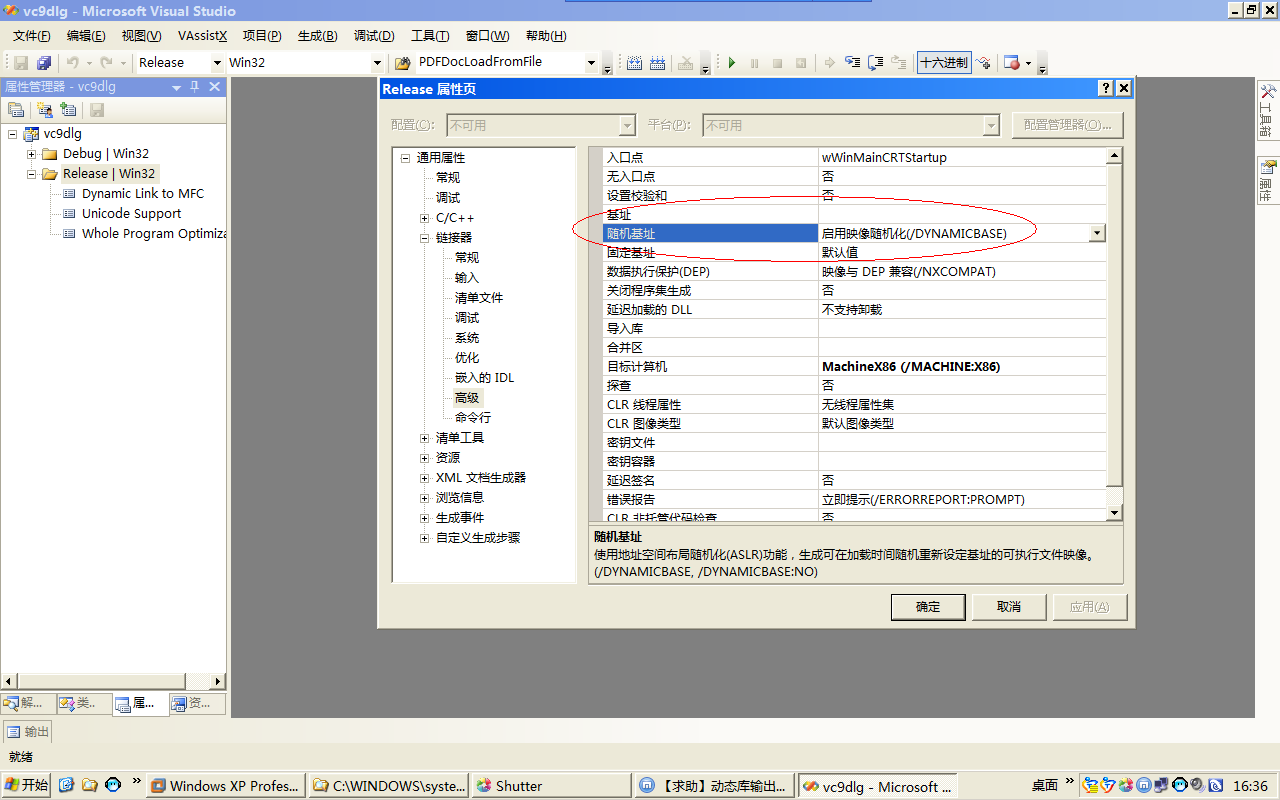Open the 随机基址 value dropdown arrow
Screen dimensions: 1280x800
tap(1097, 233)
